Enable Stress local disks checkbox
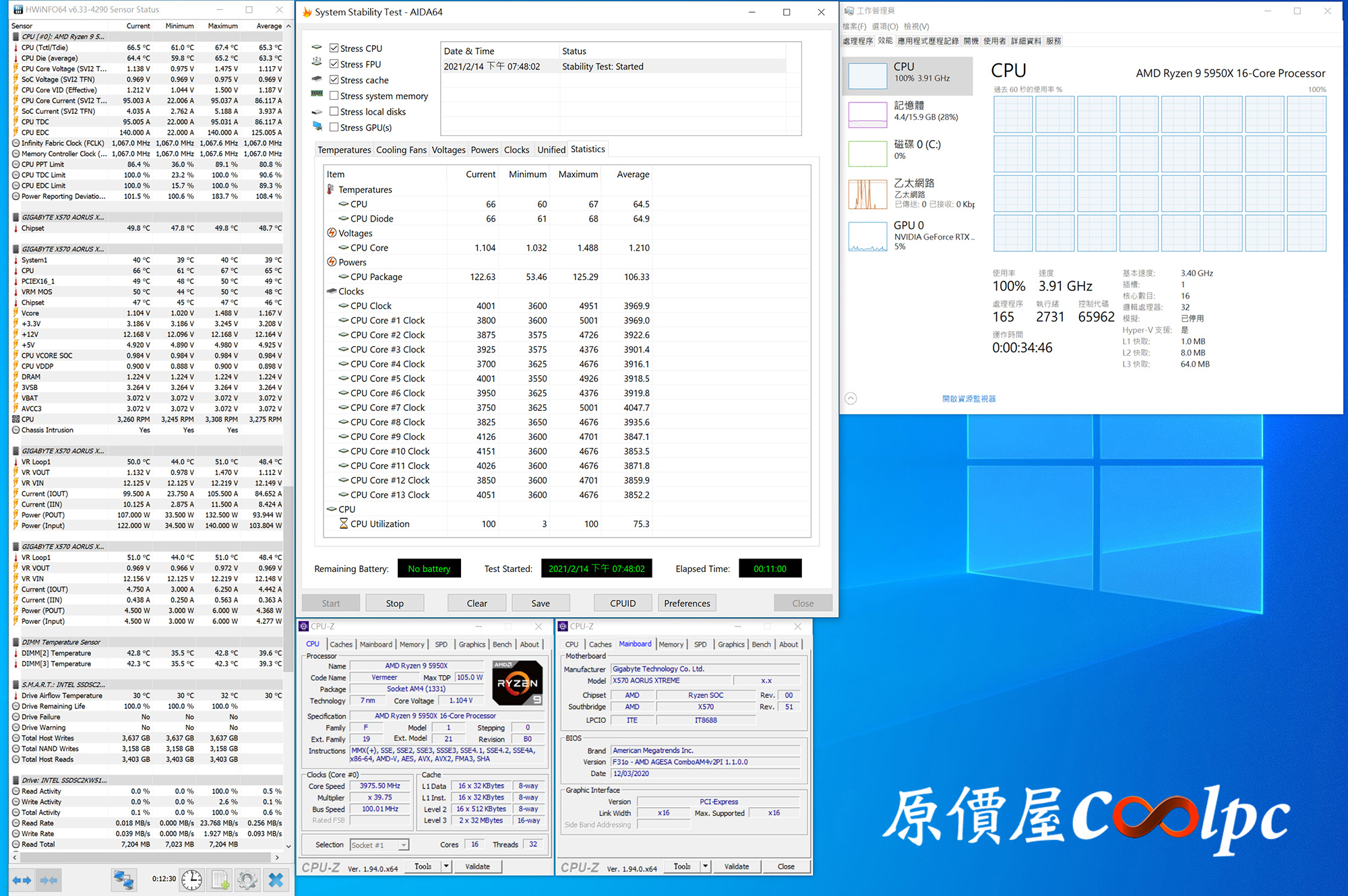 [334, 111]
